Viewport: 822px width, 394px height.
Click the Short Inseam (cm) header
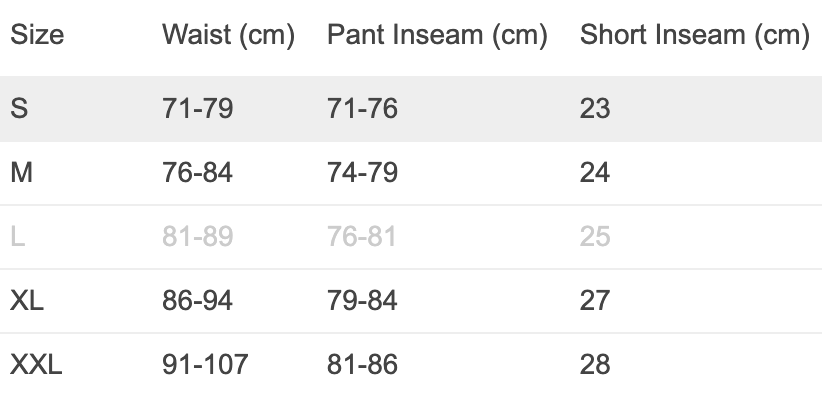click(695, 35)
